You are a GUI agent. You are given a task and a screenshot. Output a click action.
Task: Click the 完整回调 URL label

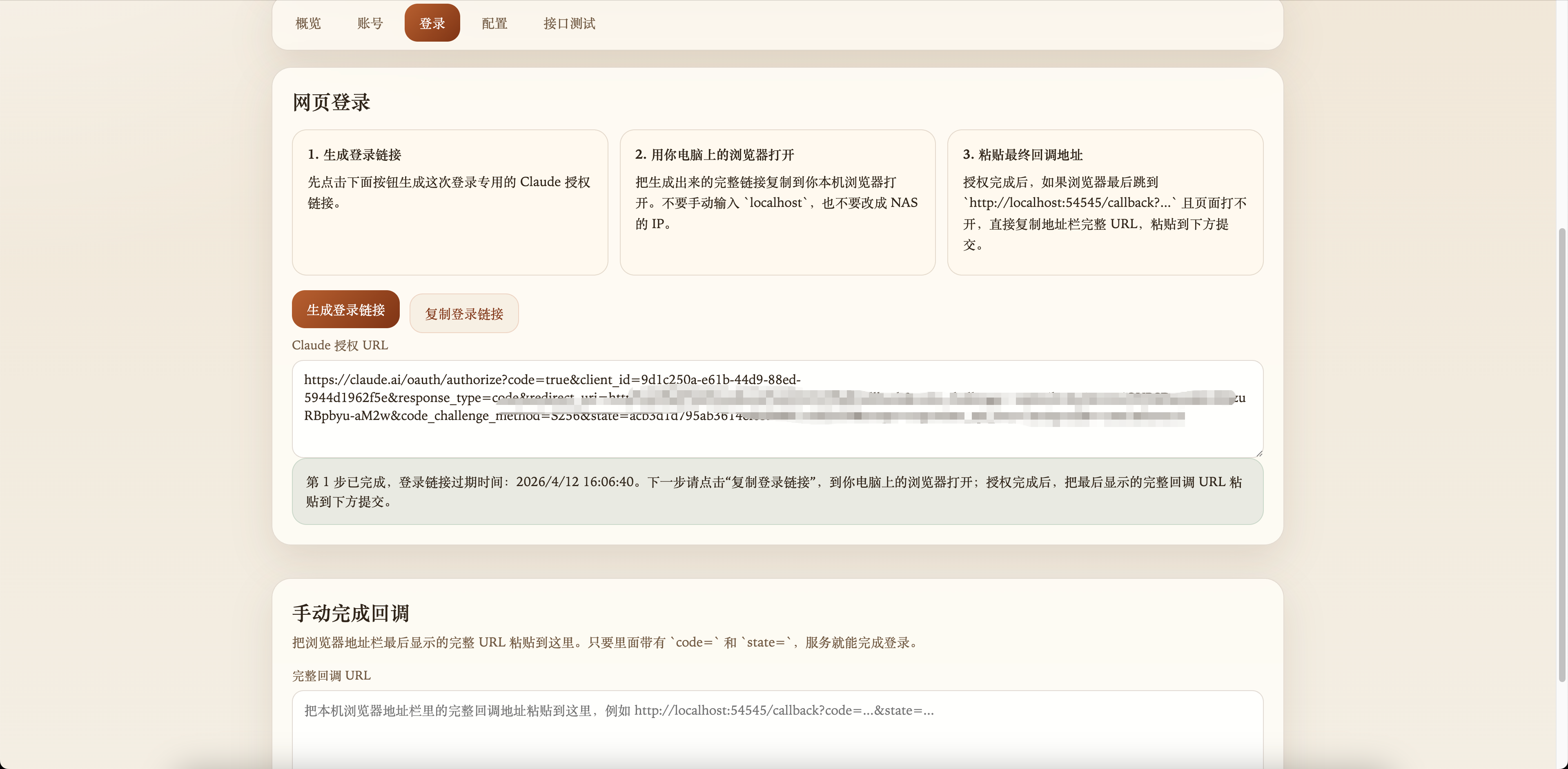[x=331, y=675]
